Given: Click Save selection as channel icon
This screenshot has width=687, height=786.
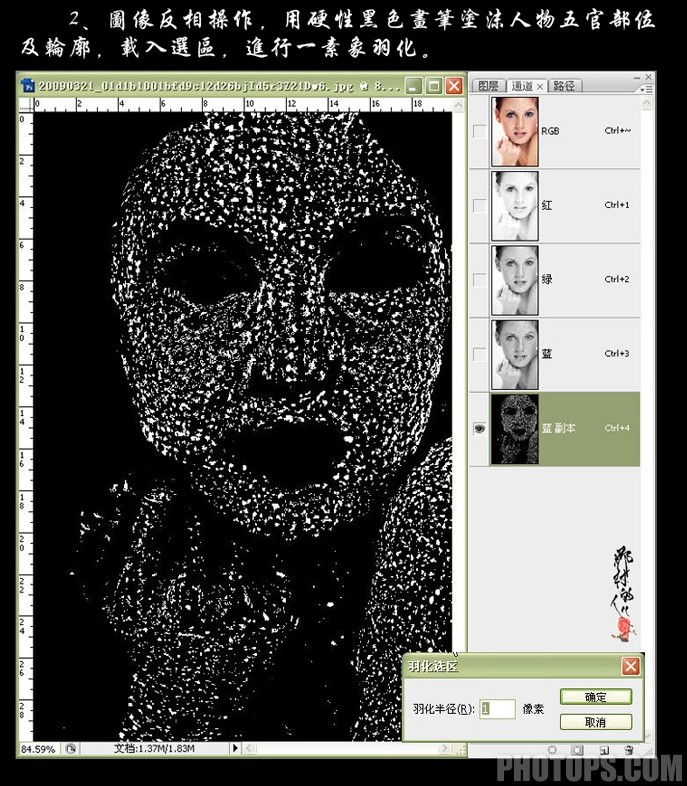Looking at the screenshot, I should point(578,750).
